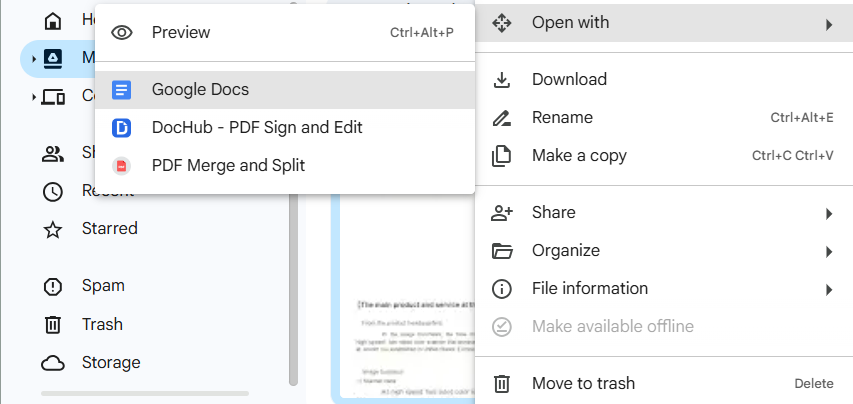Image resolution: width=853 pixels, height=404 pixels.
Task: Expand the Computers tree arrow
Action: (x=34, y=97)
